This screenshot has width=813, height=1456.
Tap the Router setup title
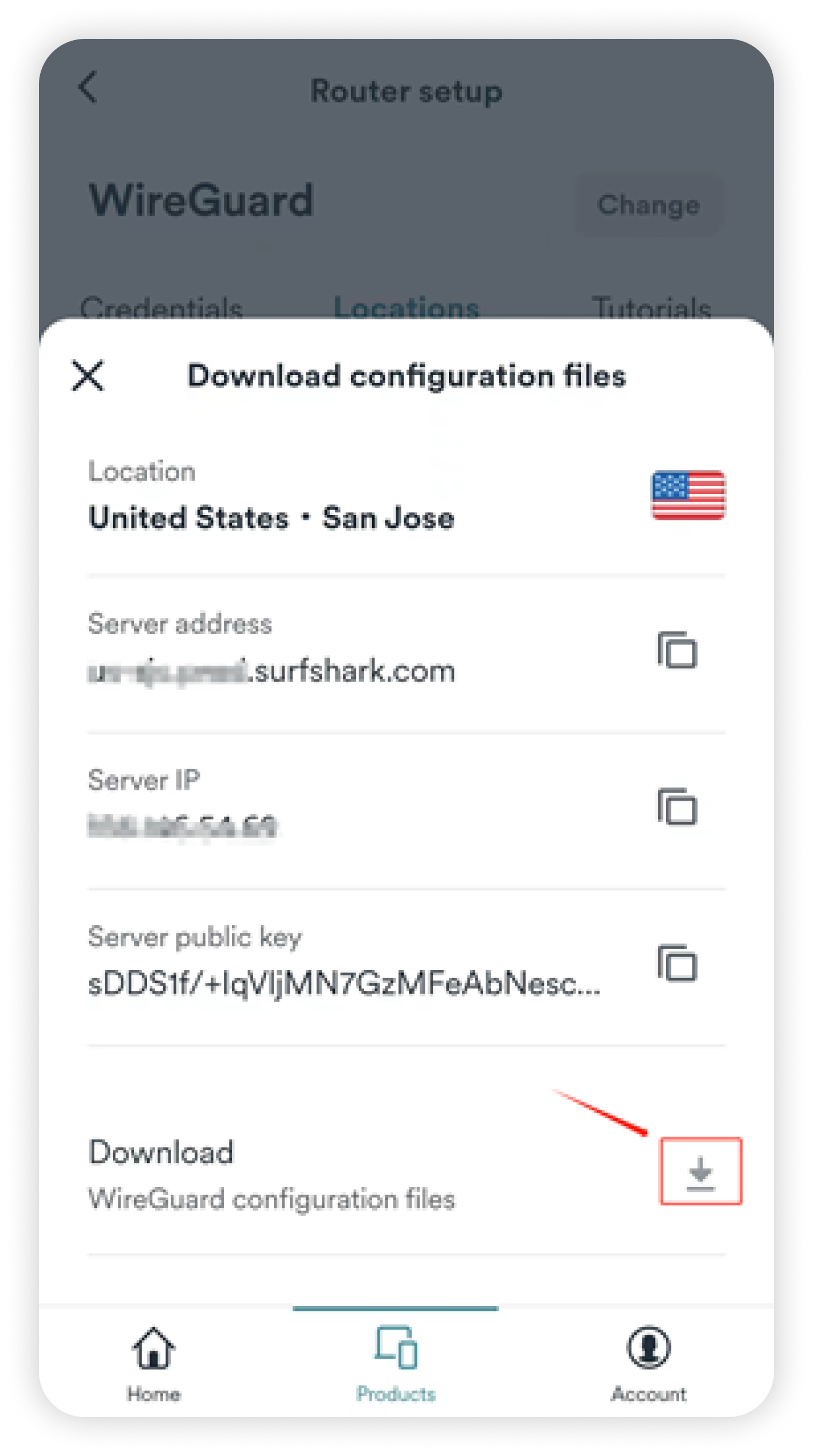click(406, 91)
